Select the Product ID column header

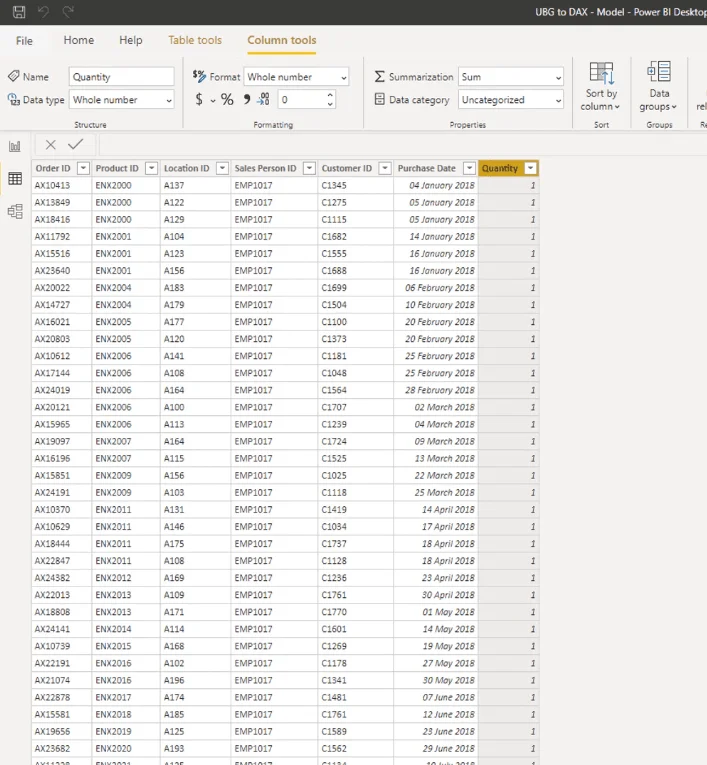pyautogui.click(x=117, y=168)
